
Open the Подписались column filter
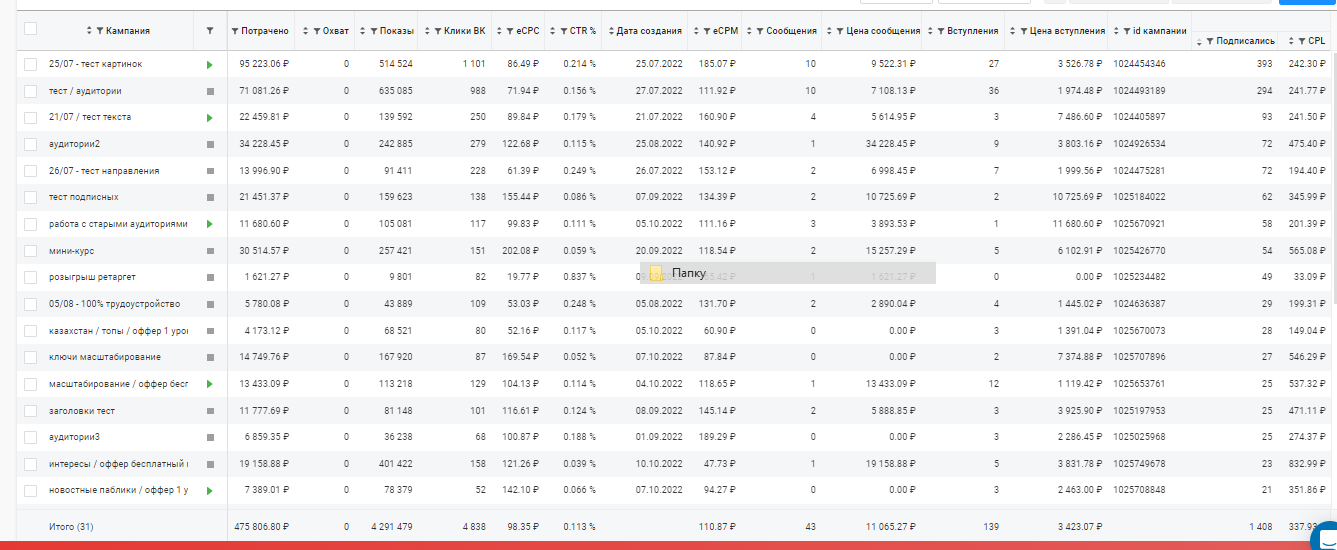tap(1210, 41)
